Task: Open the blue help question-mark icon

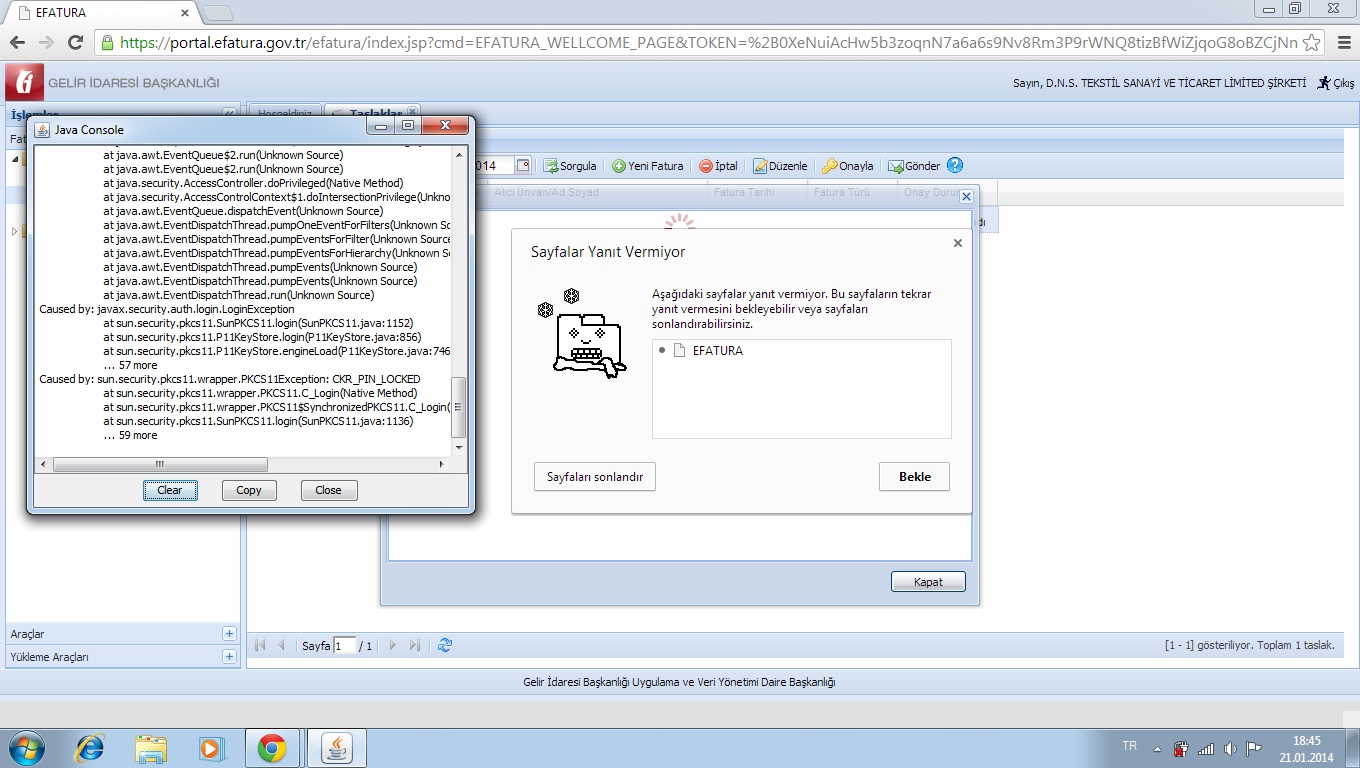Action: click(955, 165)
